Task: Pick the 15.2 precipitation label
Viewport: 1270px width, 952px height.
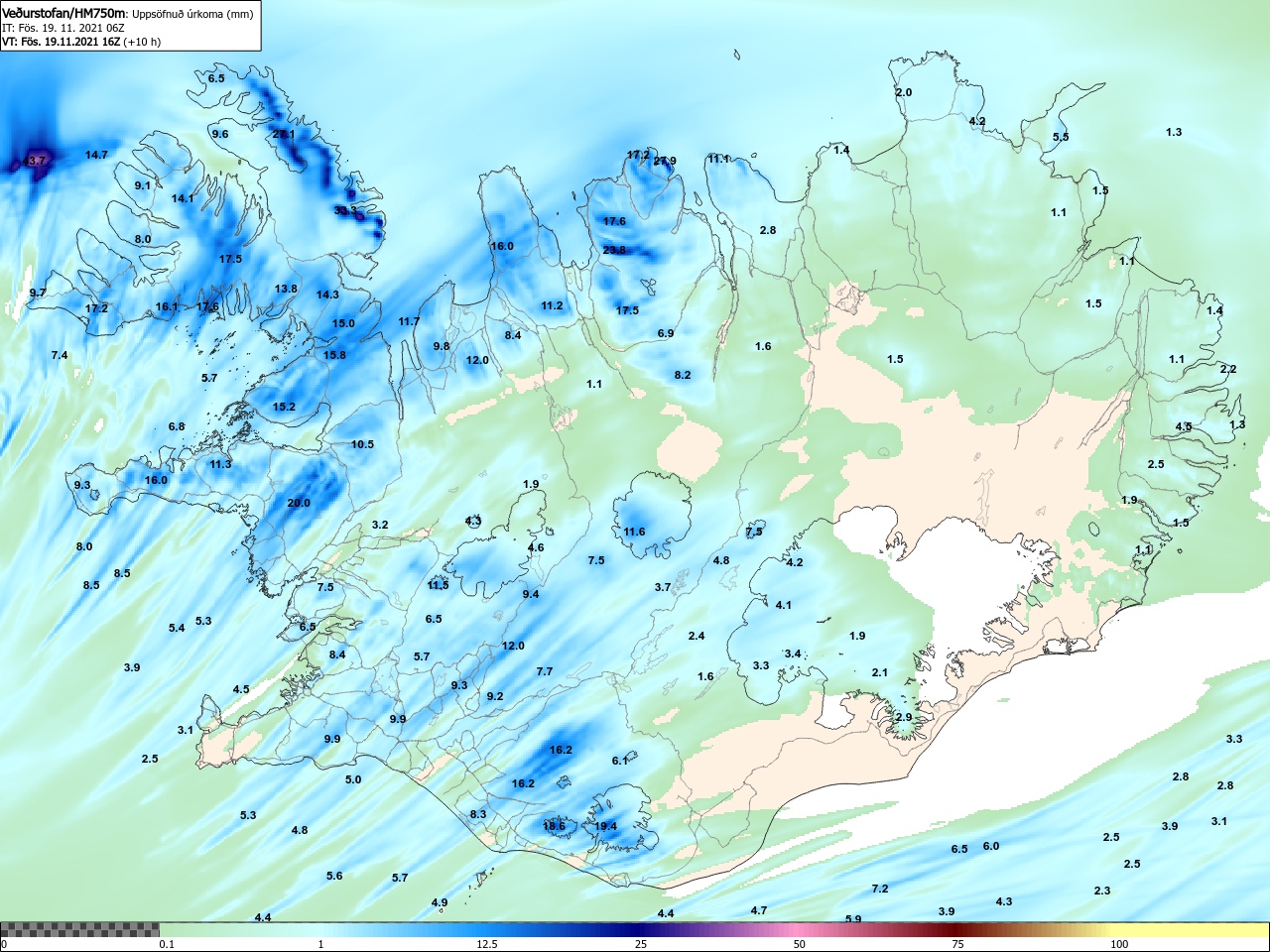Action: tap(284, 407)
